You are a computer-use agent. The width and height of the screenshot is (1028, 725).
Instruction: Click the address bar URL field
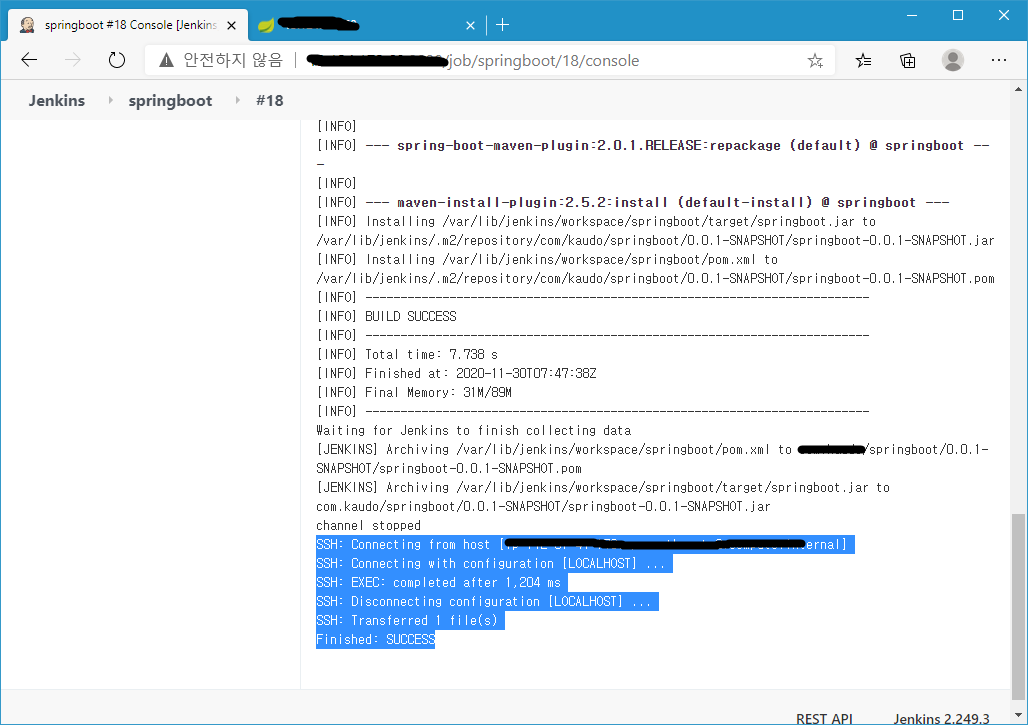pyautogui.click(x=490, y=60)
